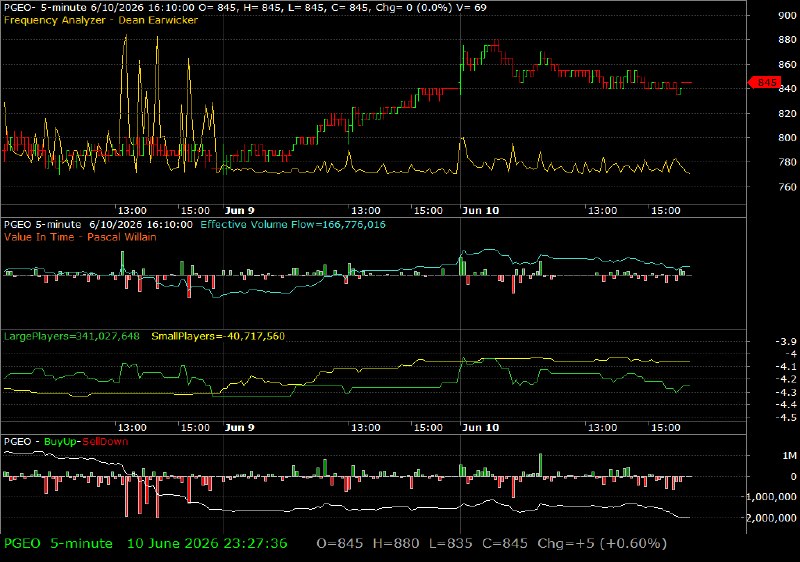
Task: Click the red 'SellDown' legend text
Action: click(105, 442)
